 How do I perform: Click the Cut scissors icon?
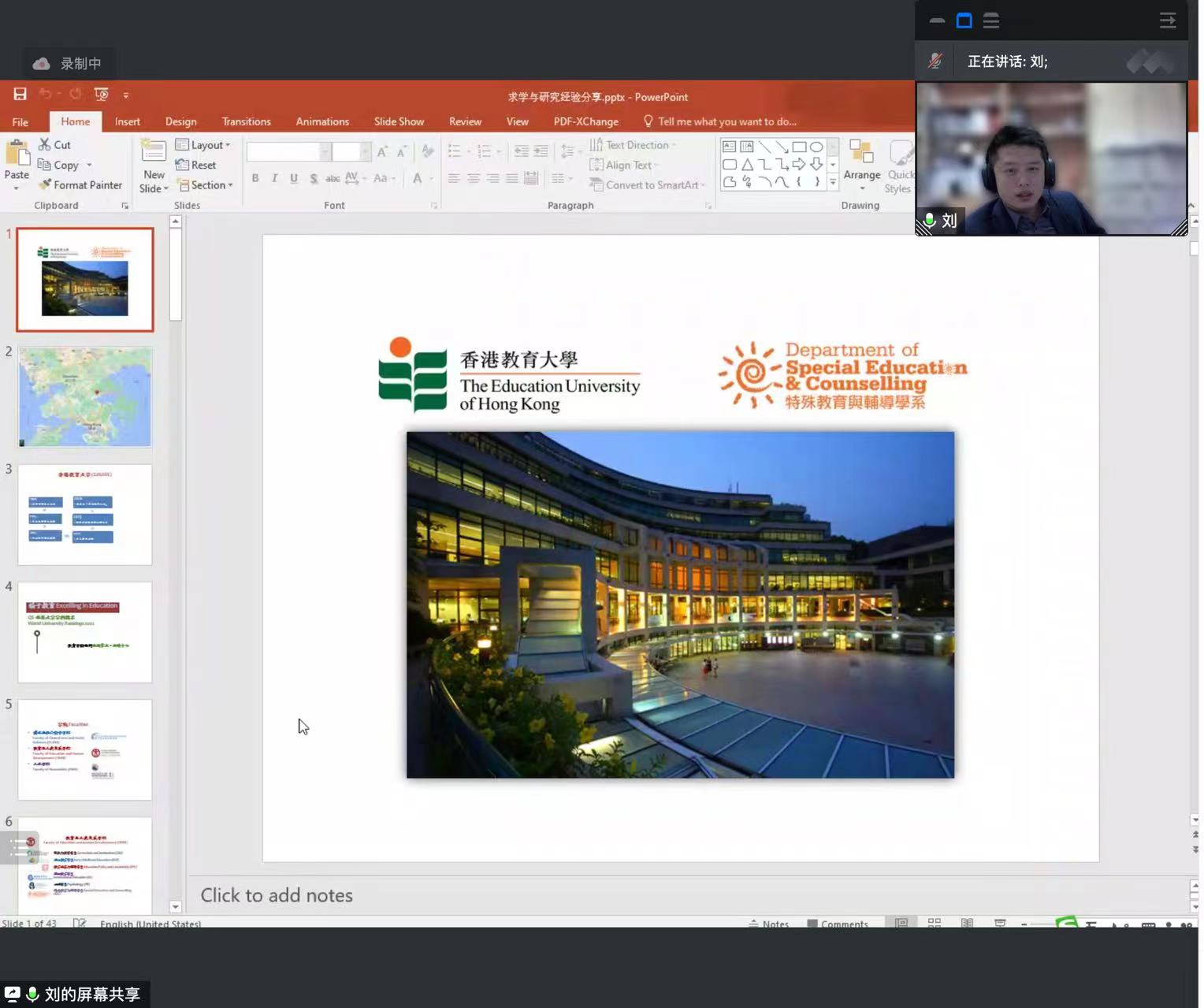(x=45, y=145)
